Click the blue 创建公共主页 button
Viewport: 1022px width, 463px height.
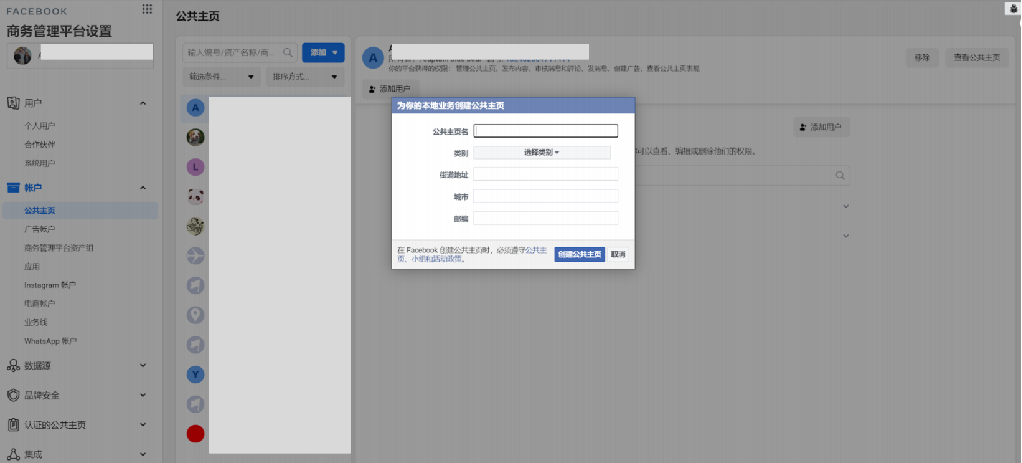click(579, 254)
